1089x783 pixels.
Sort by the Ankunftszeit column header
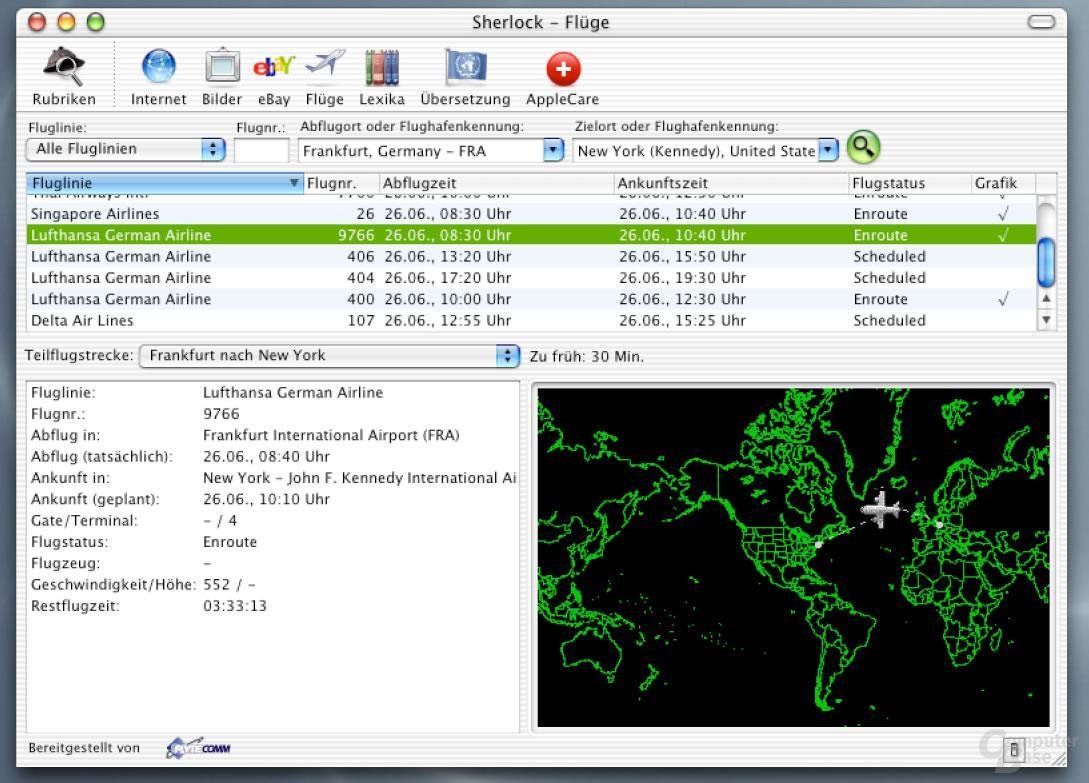pos(731,183)
